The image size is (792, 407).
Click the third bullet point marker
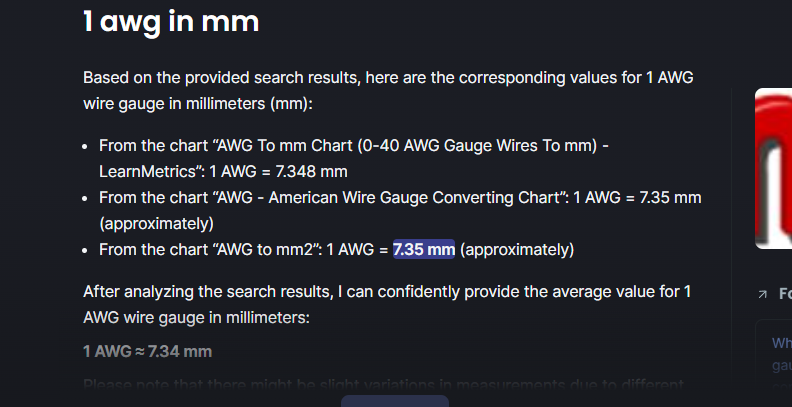click(85, 250)
